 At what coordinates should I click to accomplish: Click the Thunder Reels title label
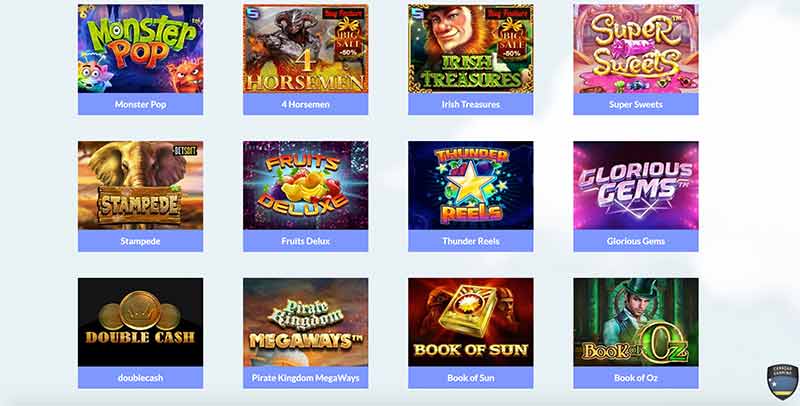470,241
